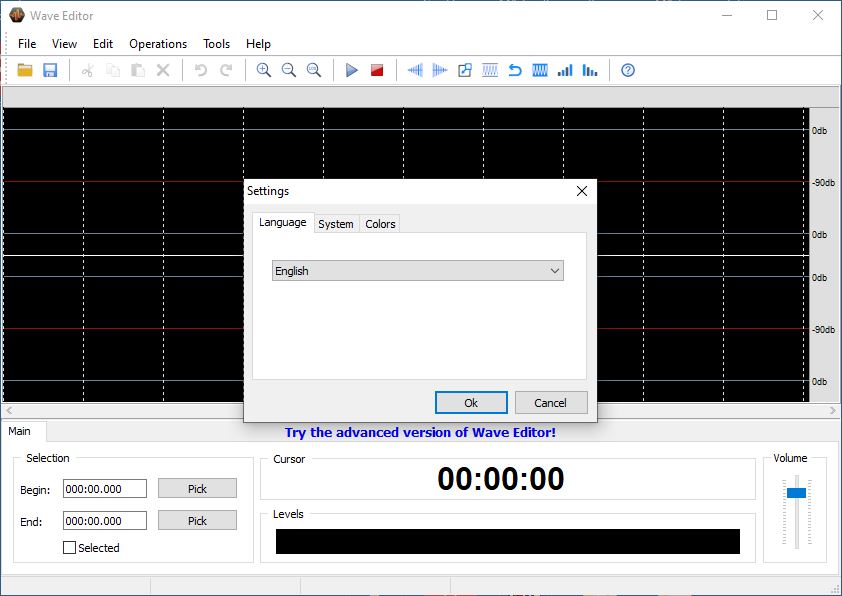Zoom in with the plus magnifier icon

point(264,70)
